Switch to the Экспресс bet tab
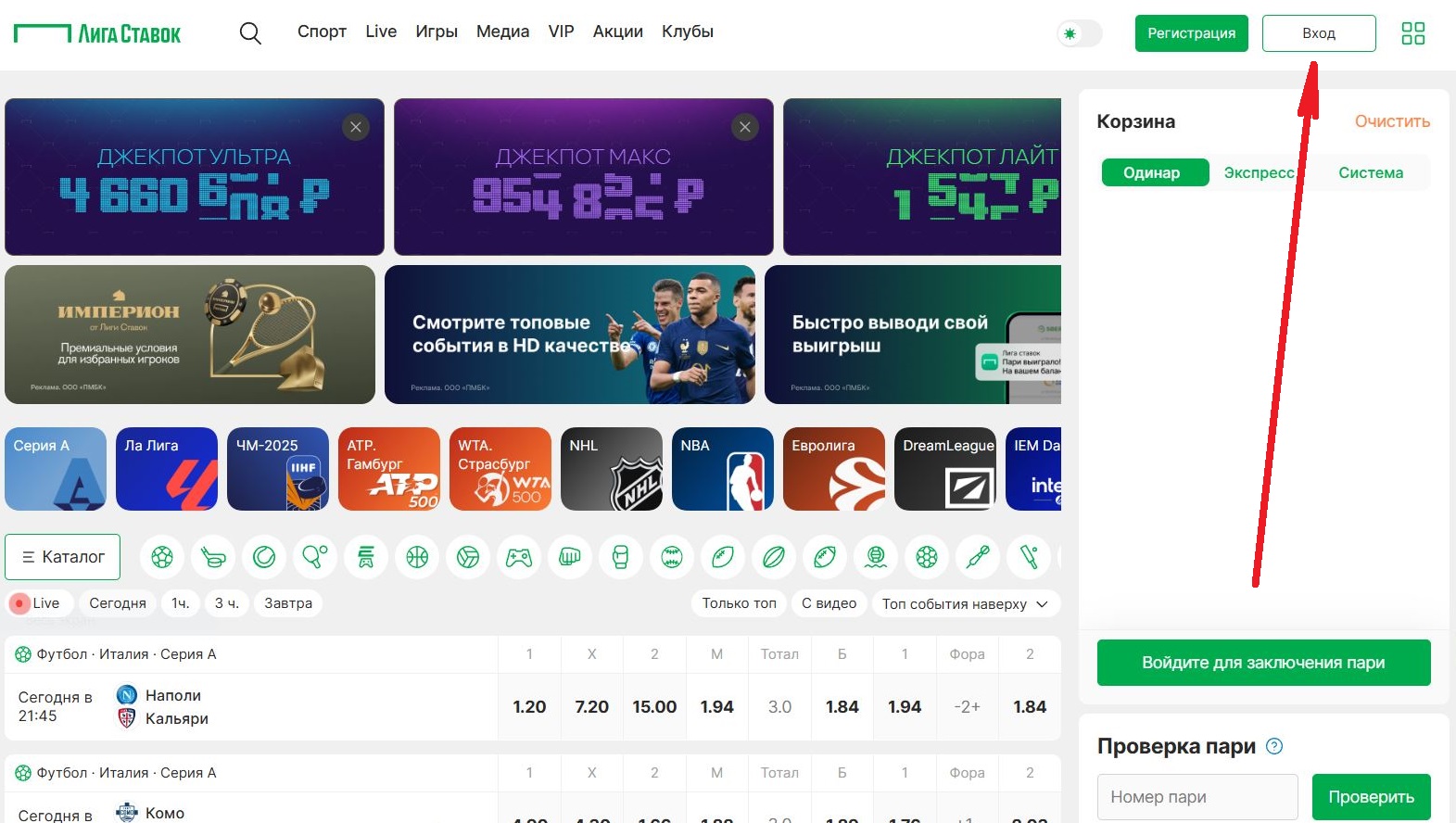 tap(1259, 172)
